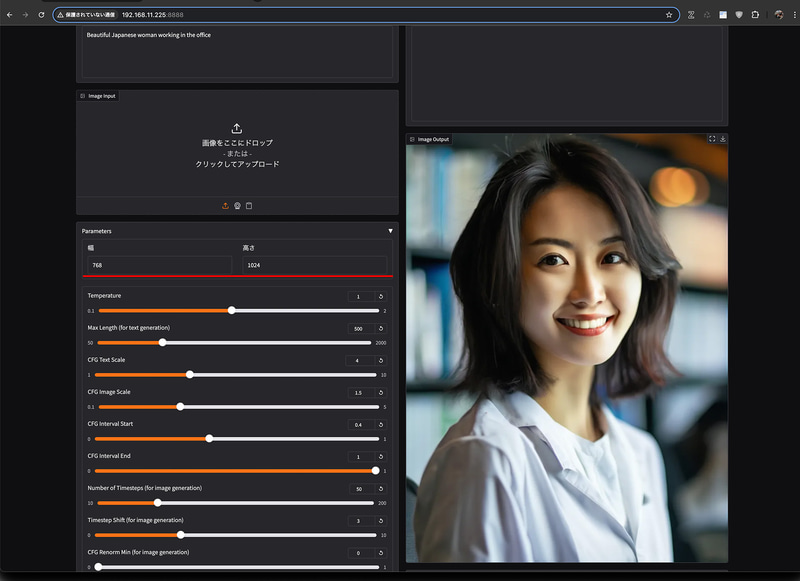Click the Timestep Shift number box showing 3

coord(362,521)
